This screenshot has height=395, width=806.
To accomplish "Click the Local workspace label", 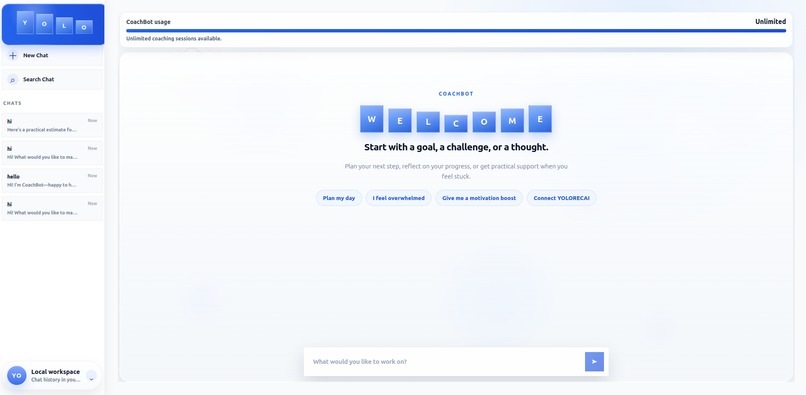I will [56, 372].
